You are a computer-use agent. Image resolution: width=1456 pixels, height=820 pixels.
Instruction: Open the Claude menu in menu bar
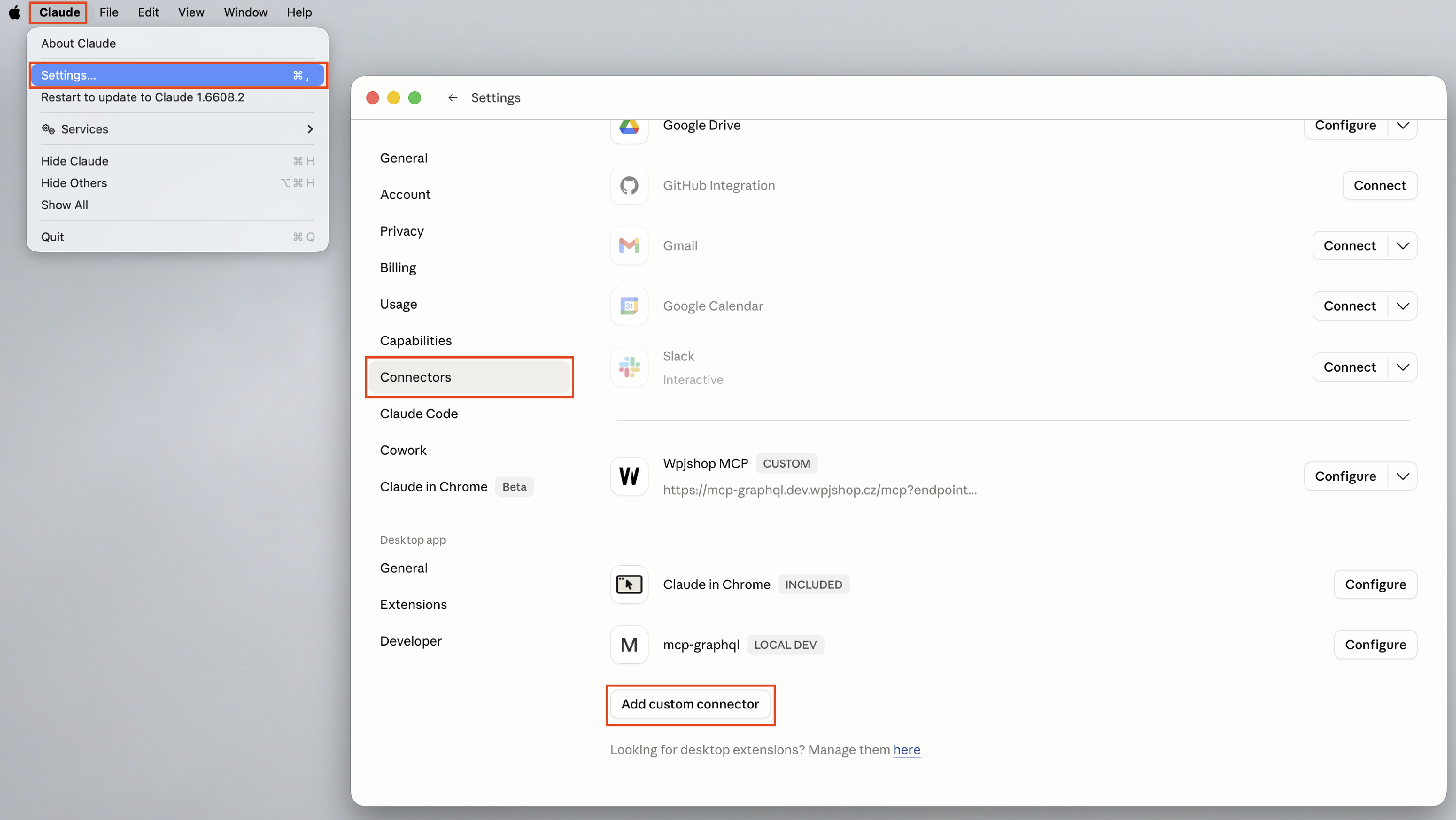[59, 12]
